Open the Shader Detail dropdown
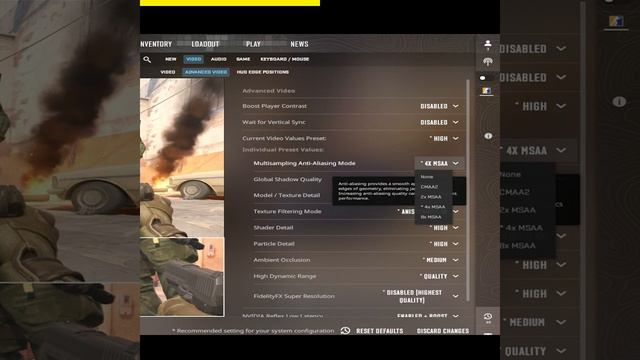This screenshot has width=640, height=360. 444,228
